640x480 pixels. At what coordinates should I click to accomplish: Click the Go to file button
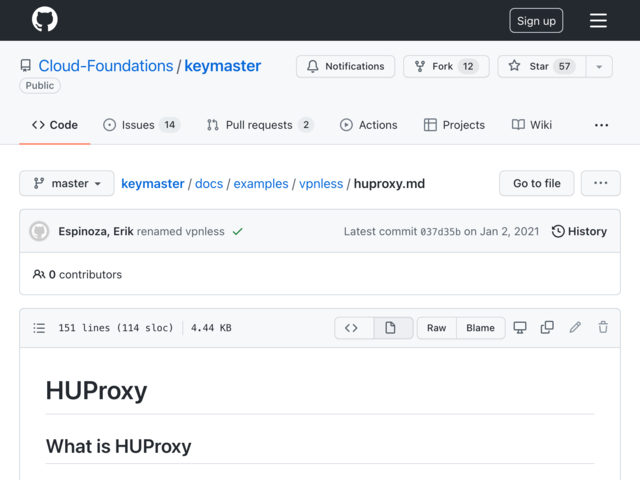coord(536,183)
